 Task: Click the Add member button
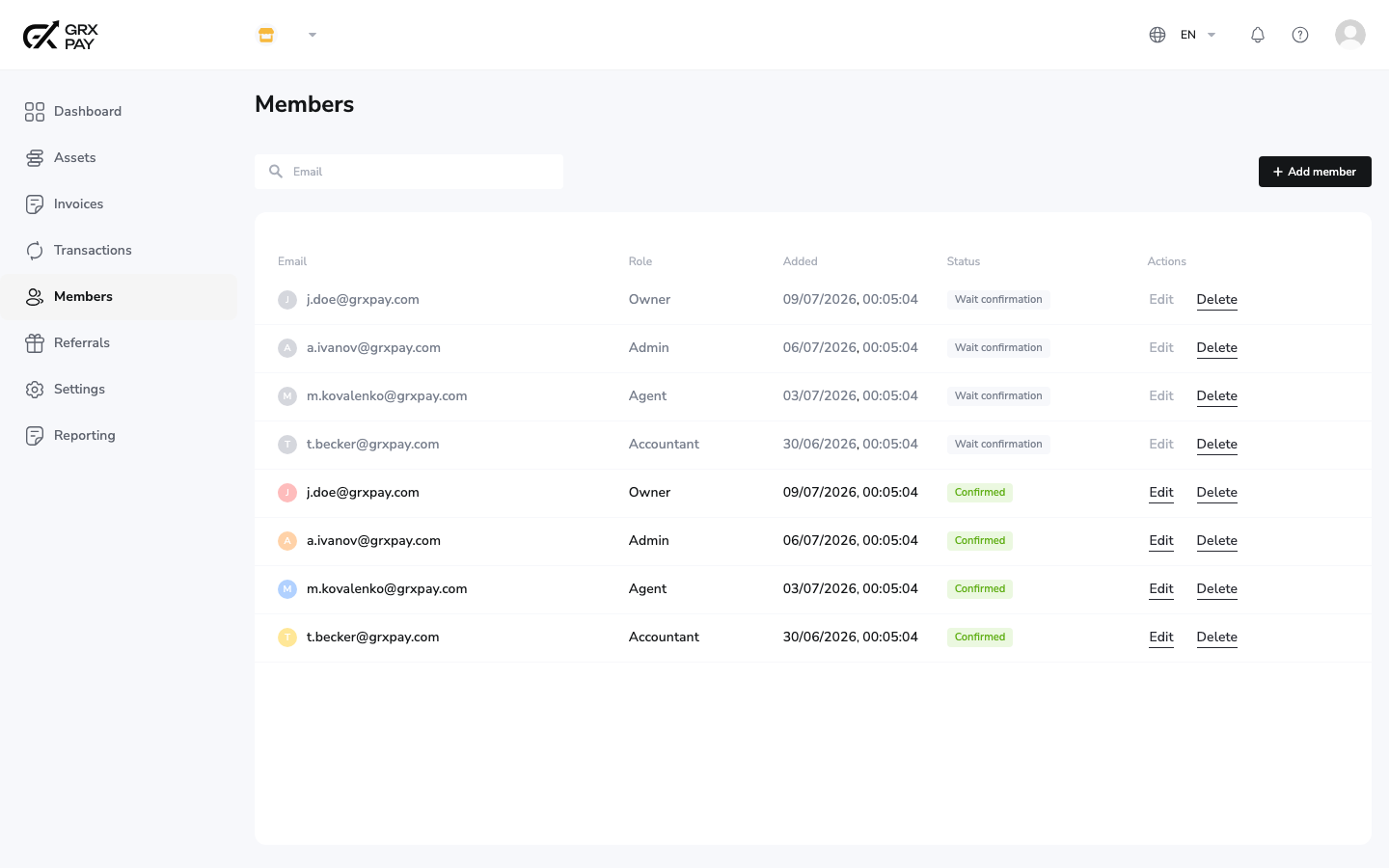1315,172
